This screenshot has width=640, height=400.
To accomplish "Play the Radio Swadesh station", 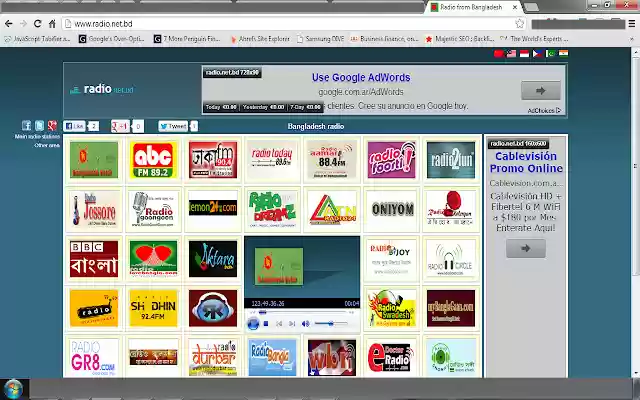I will tap(391, 309).
